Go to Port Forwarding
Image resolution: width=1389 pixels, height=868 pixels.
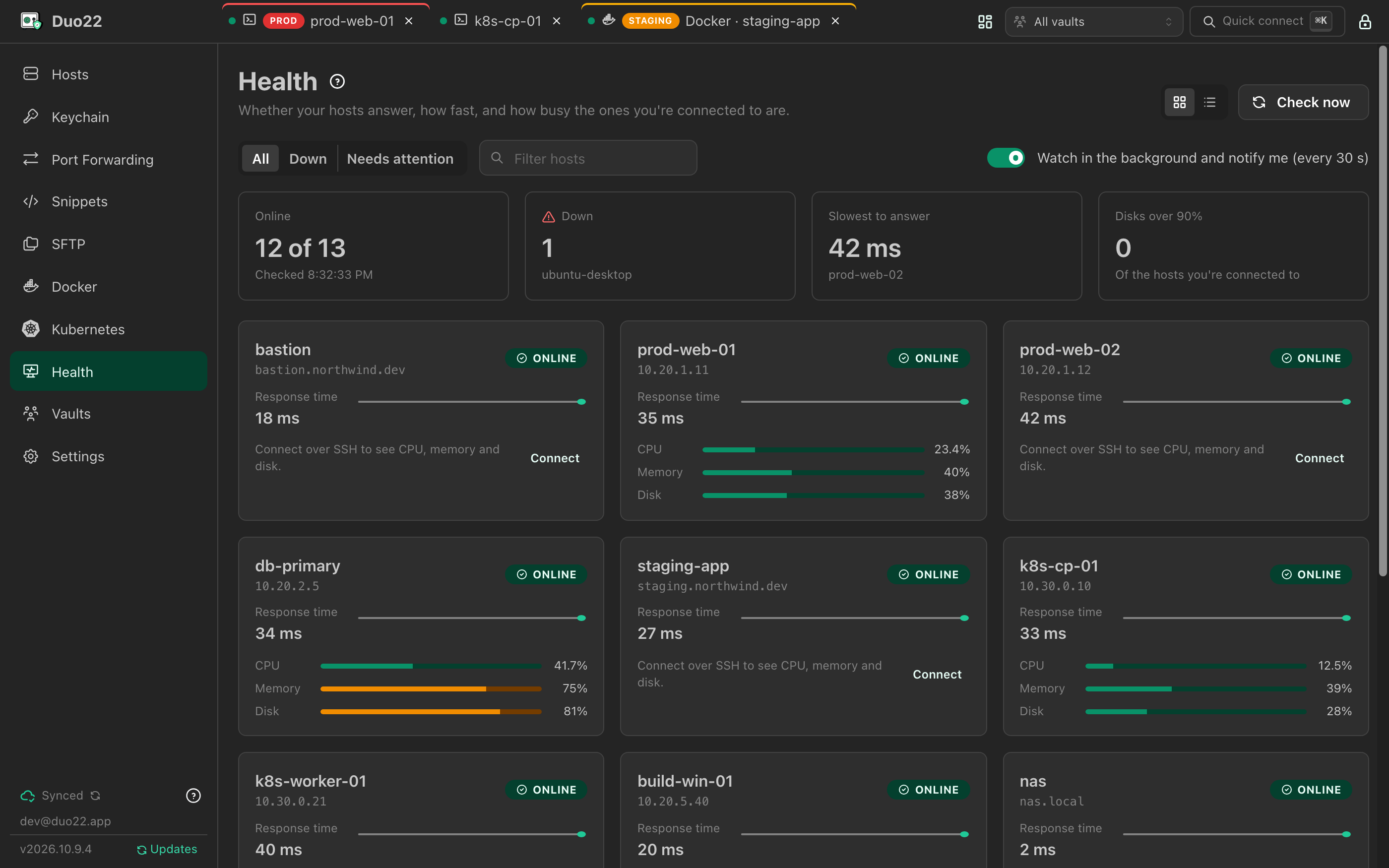click(109, 159)
